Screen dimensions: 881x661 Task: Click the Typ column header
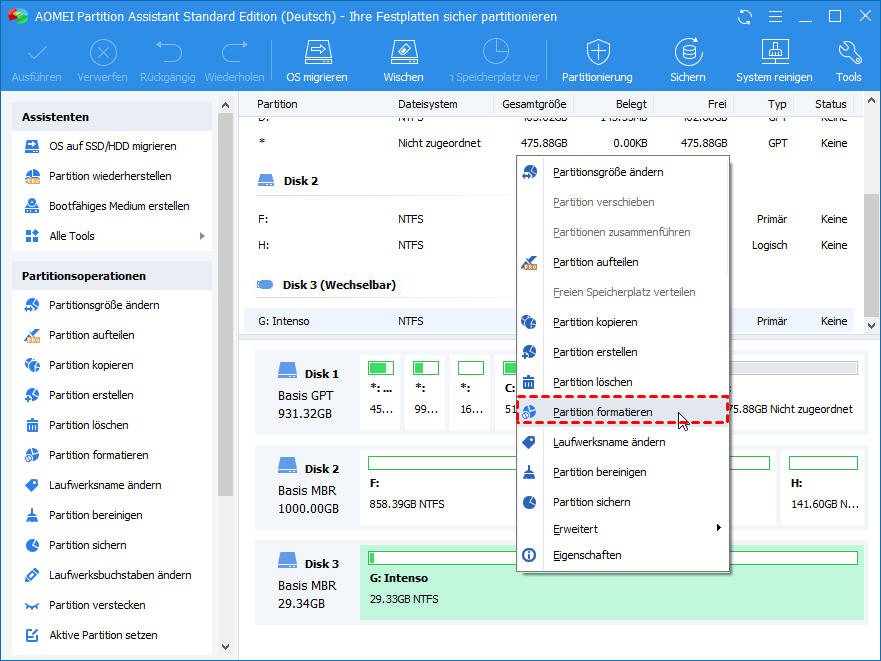[x=777, y=104]
